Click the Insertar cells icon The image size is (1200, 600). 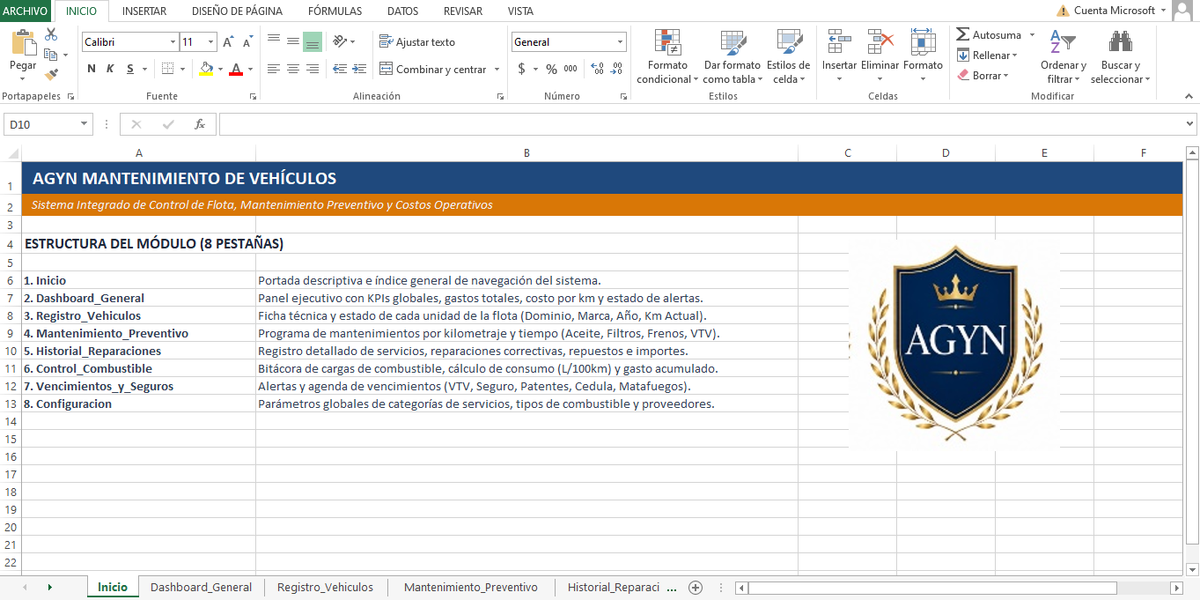(839, 42)
